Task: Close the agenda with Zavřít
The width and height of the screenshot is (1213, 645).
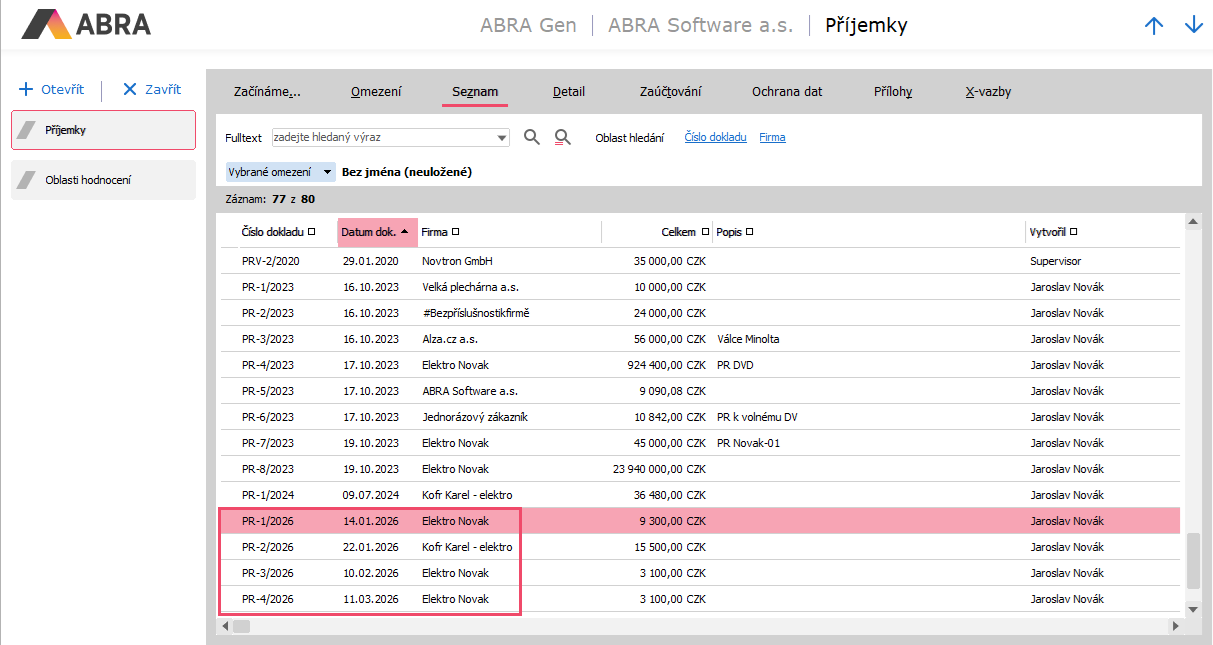Action: coord(151,90)
